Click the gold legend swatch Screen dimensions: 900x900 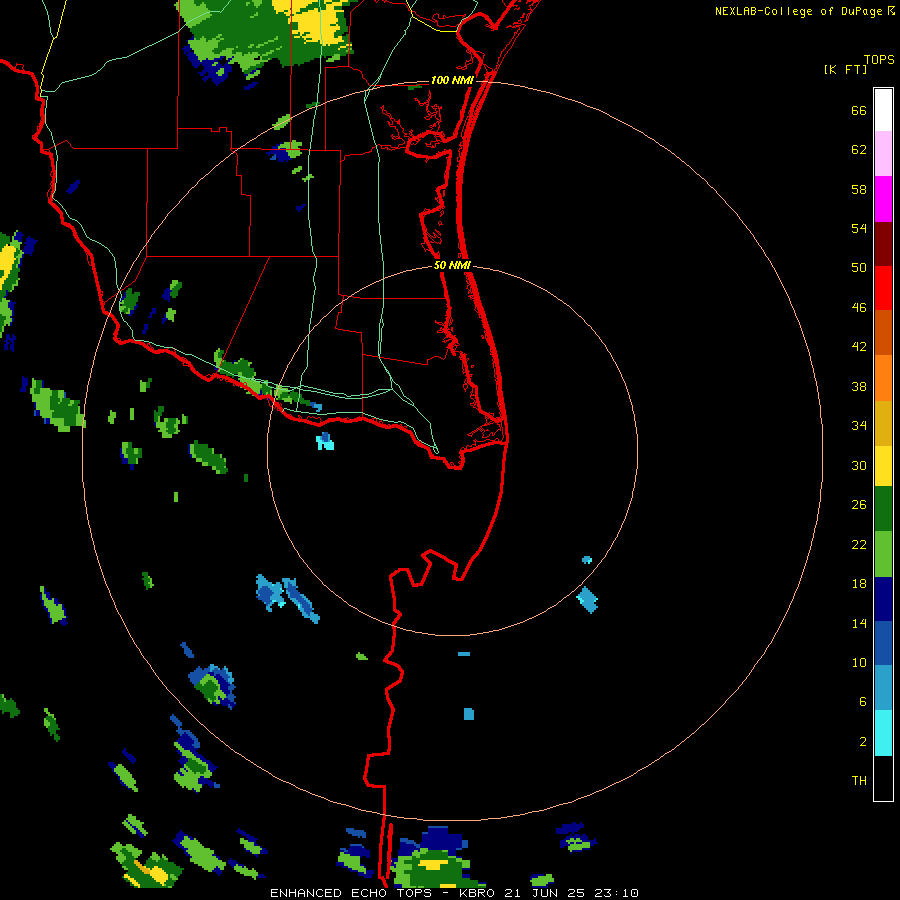coord(883,423)
